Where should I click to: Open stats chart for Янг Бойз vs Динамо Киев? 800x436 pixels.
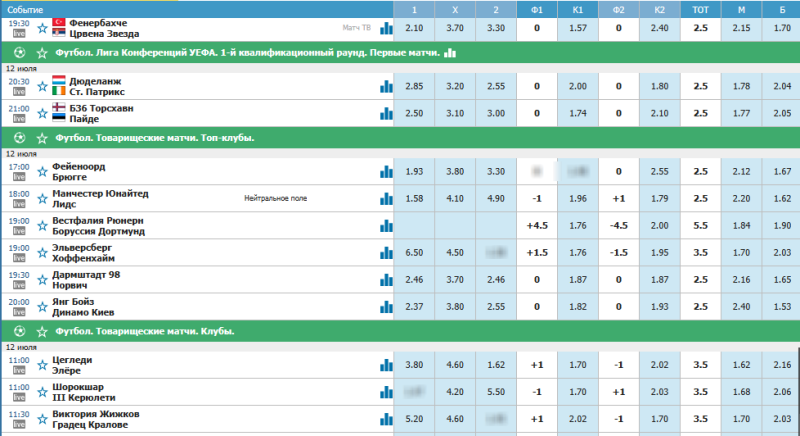click(x=385, y=306)
